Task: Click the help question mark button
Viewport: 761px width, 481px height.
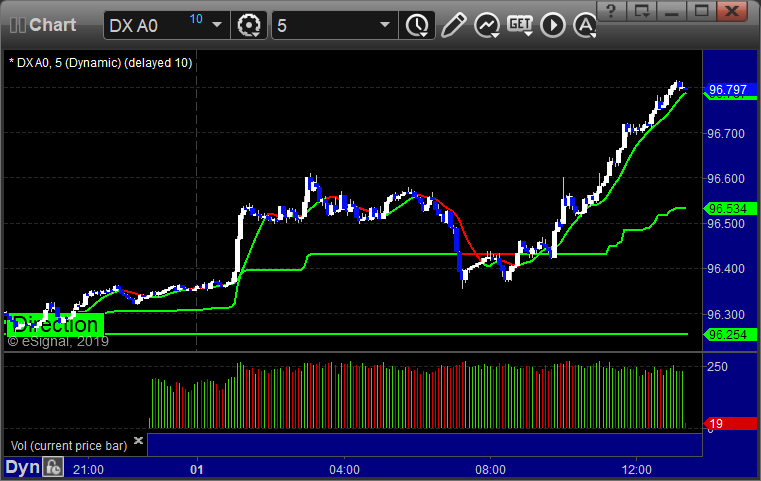Action: point(611,11)
